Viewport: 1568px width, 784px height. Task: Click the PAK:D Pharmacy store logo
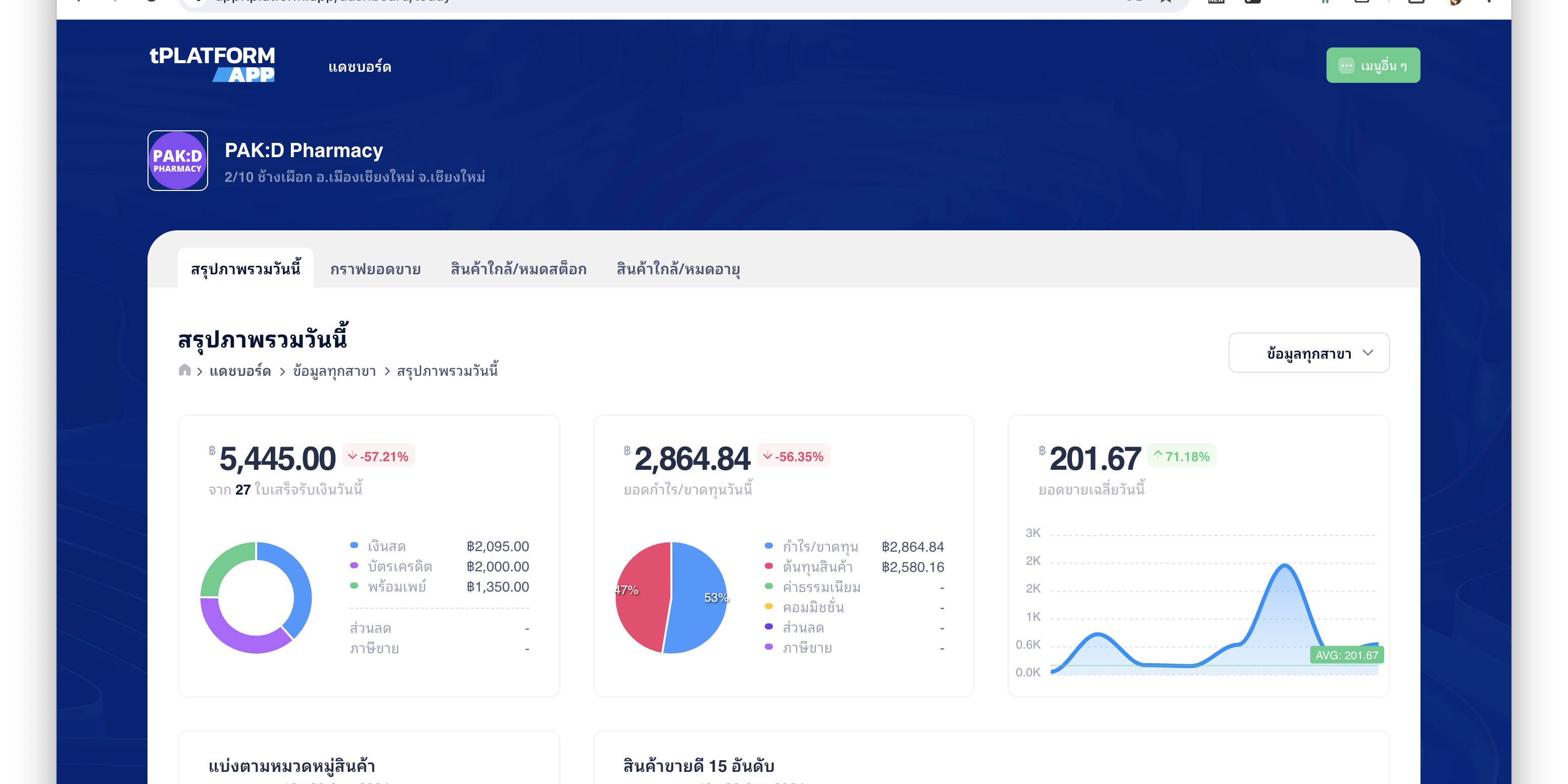point(177,161)
